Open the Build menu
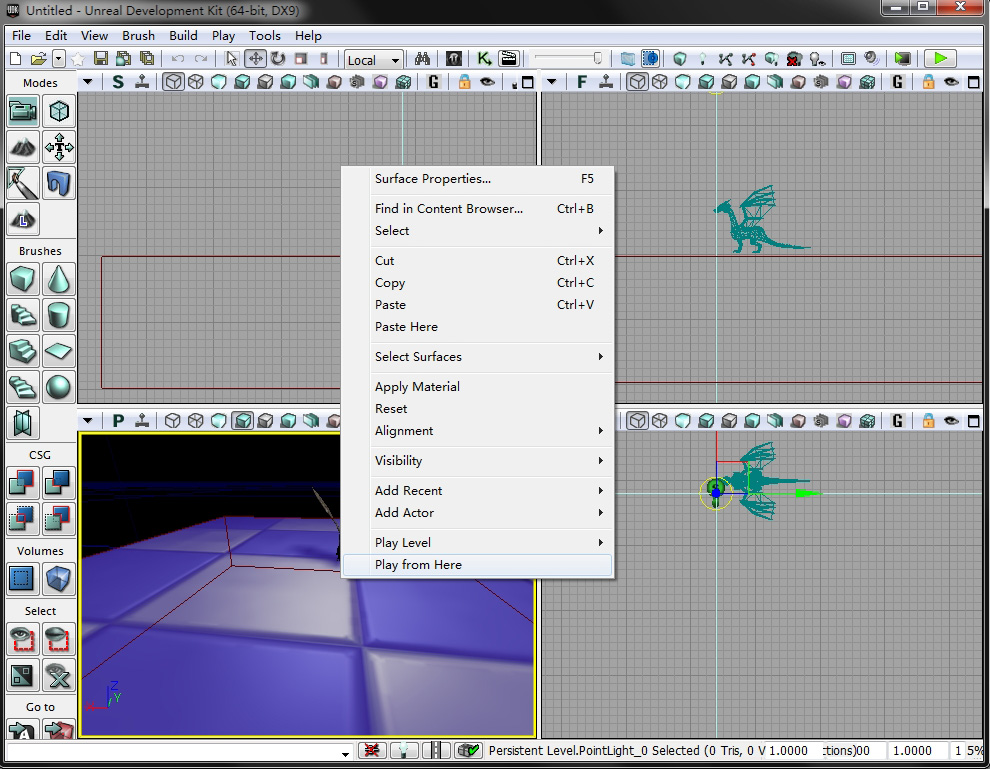 click(183, 35)
